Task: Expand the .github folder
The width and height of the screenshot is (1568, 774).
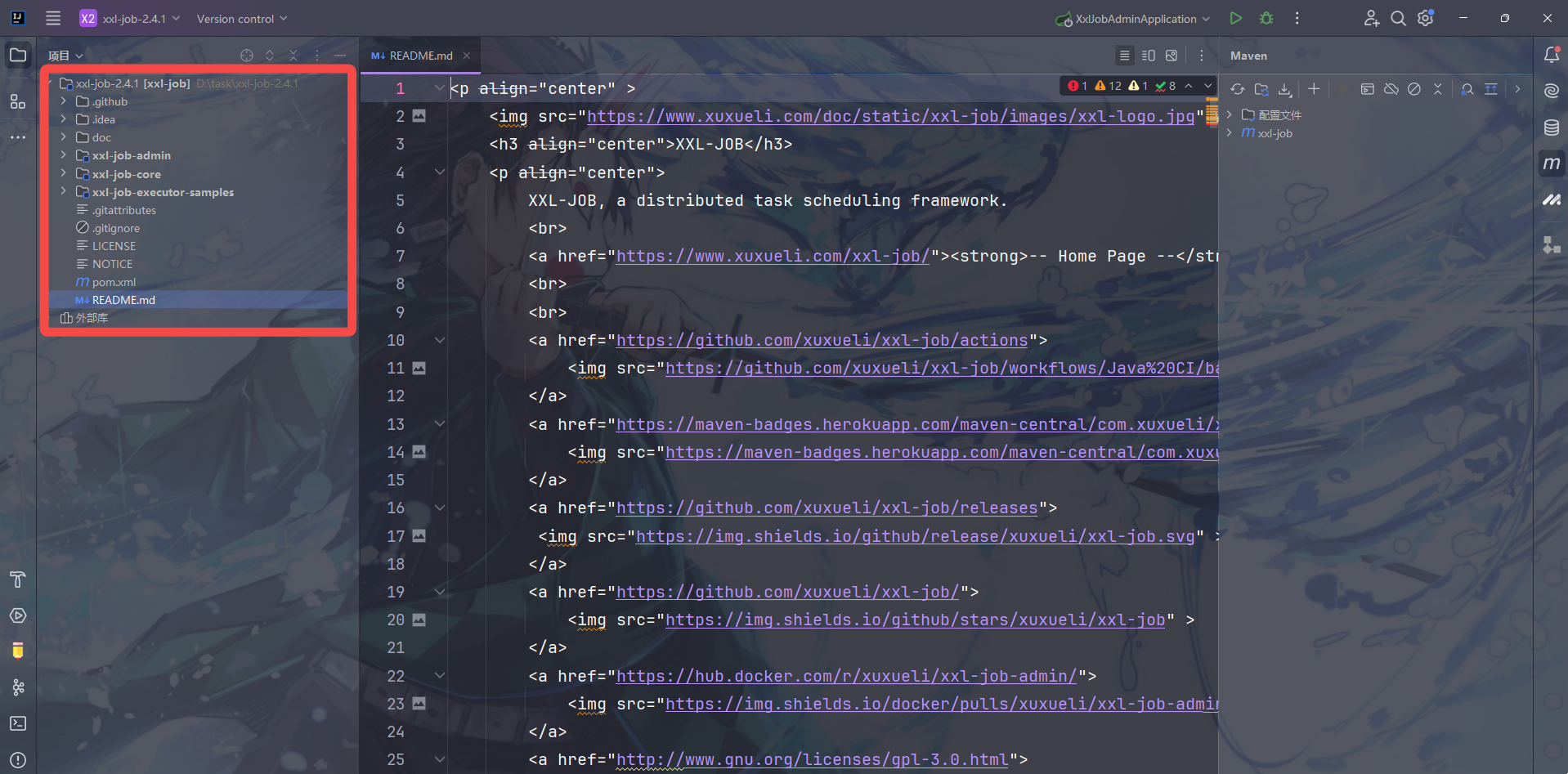Action: click(x=64, y=101)
